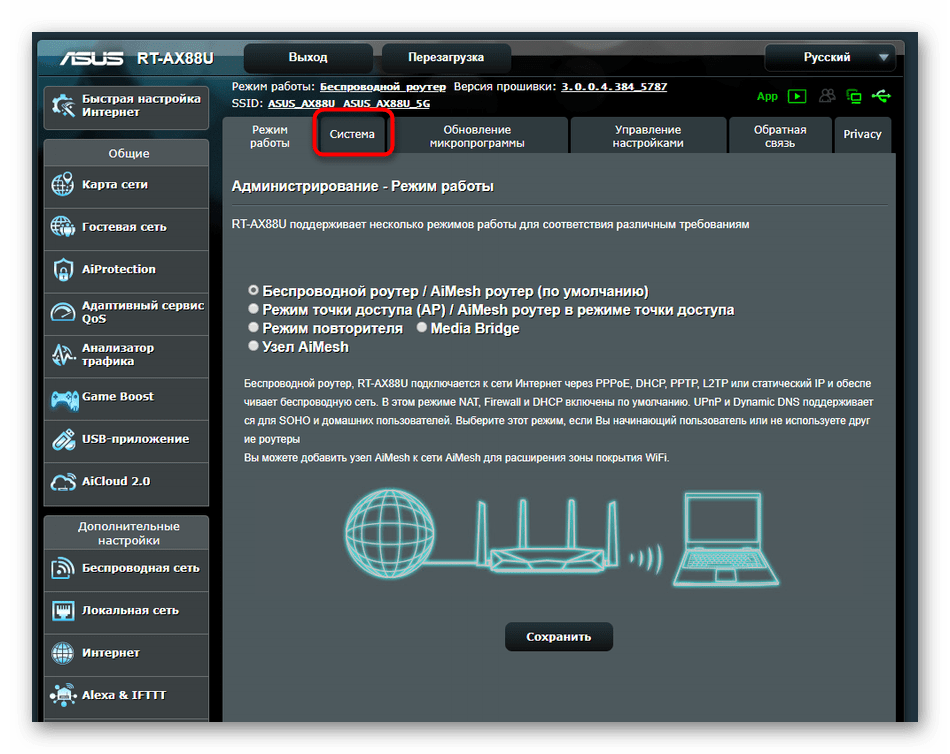
Task: Click the green play icon beside App
Action: (x=796, y=97)
